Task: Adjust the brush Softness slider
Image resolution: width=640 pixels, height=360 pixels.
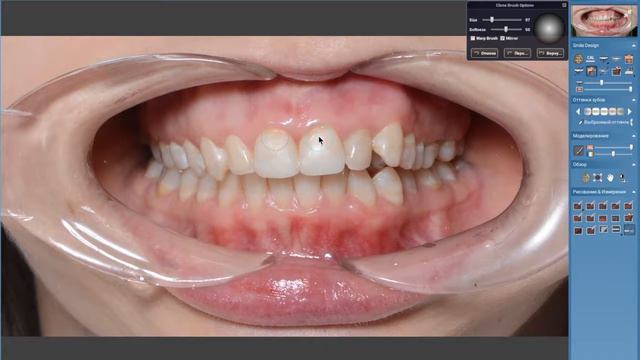Action: click(506, 29)
